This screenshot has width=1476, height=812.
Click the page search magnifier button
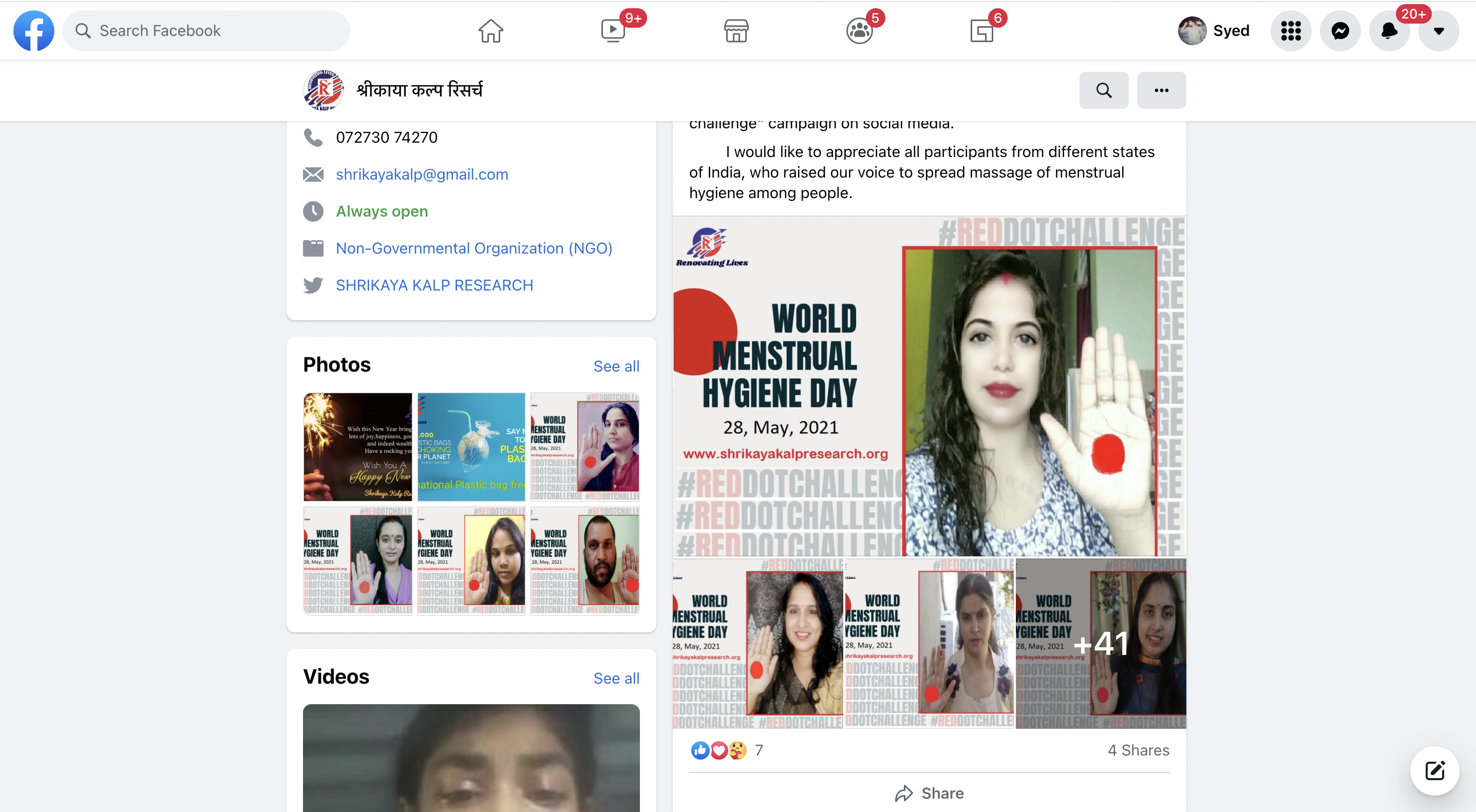coord(1104,90)
